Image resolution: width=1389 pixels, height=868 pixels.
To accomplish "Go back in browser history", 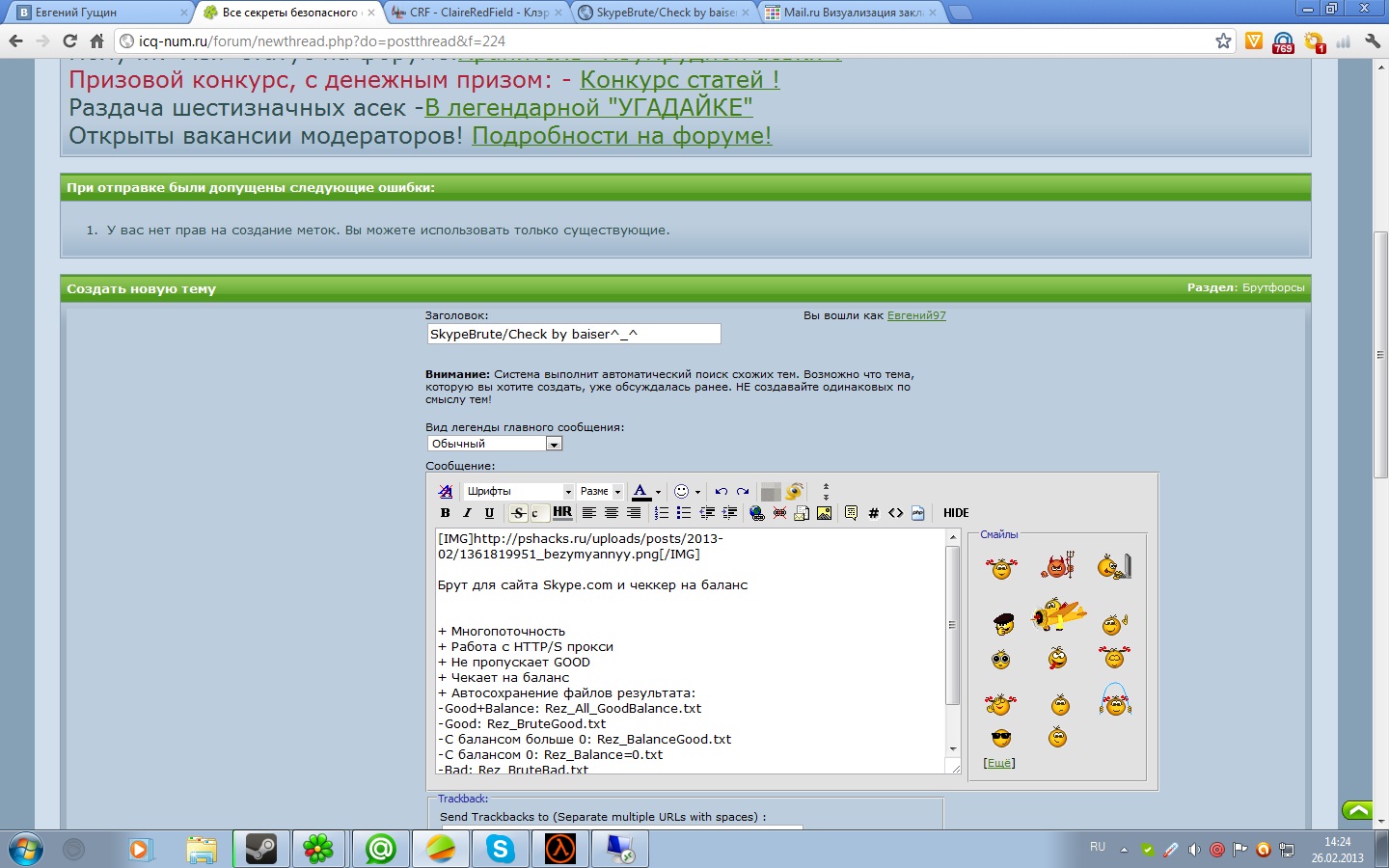I will 15,41.
